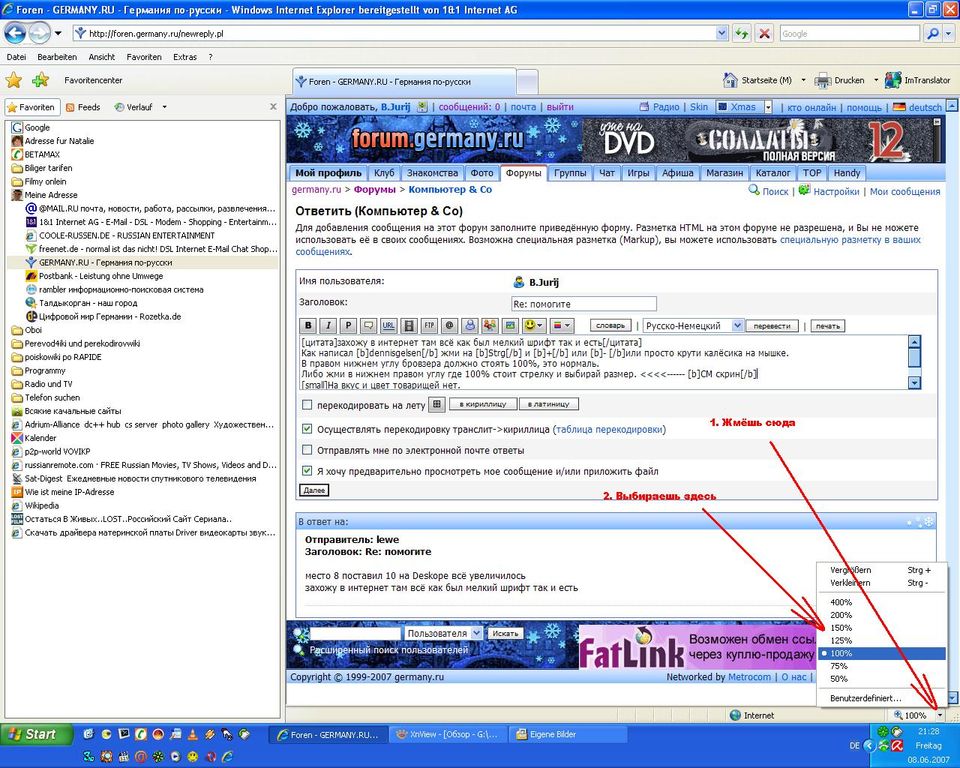This screenshot has width=960, height=768.
Task: Open the Ansicht menu
Action: click(x=102, y=57)
